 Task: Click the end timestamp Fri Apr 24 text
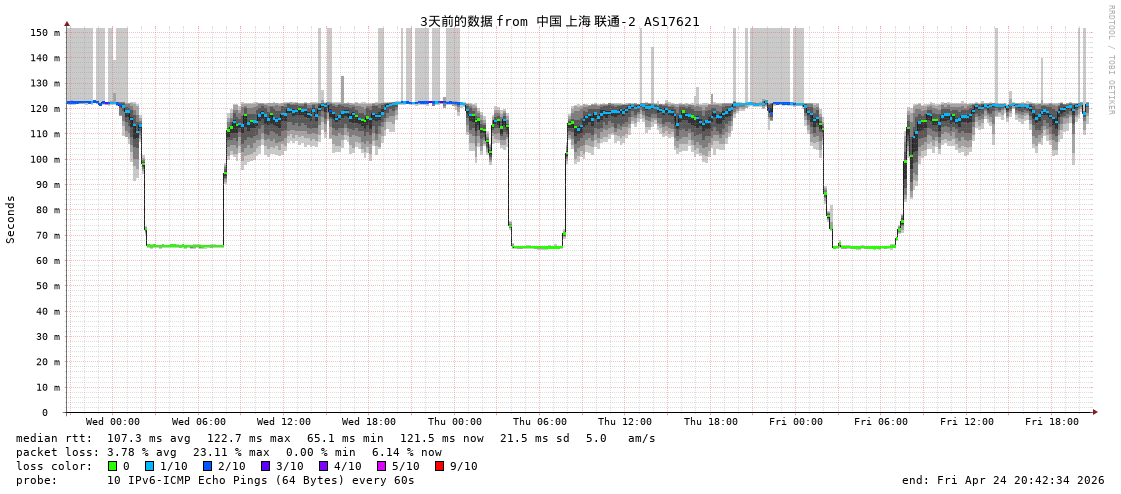pos(1003,480)
